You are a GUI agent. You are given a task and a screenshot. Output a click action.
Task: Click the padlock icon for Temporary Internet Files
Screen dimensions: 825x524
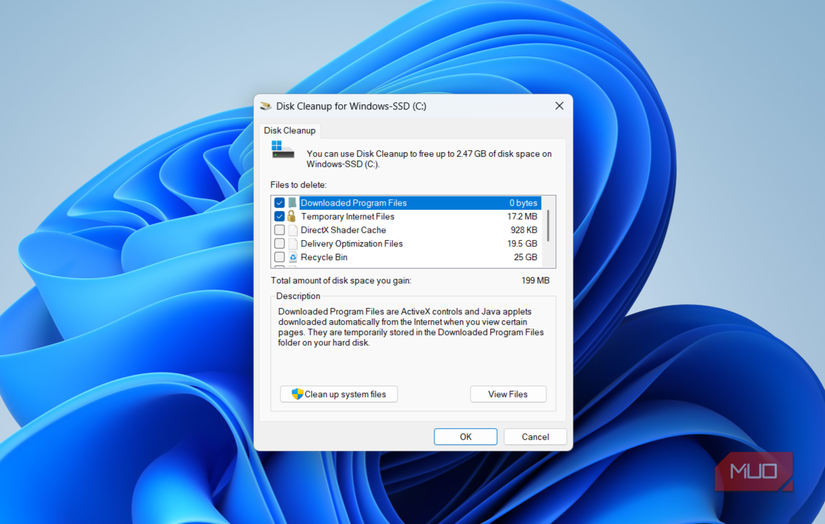pos(292,216)
